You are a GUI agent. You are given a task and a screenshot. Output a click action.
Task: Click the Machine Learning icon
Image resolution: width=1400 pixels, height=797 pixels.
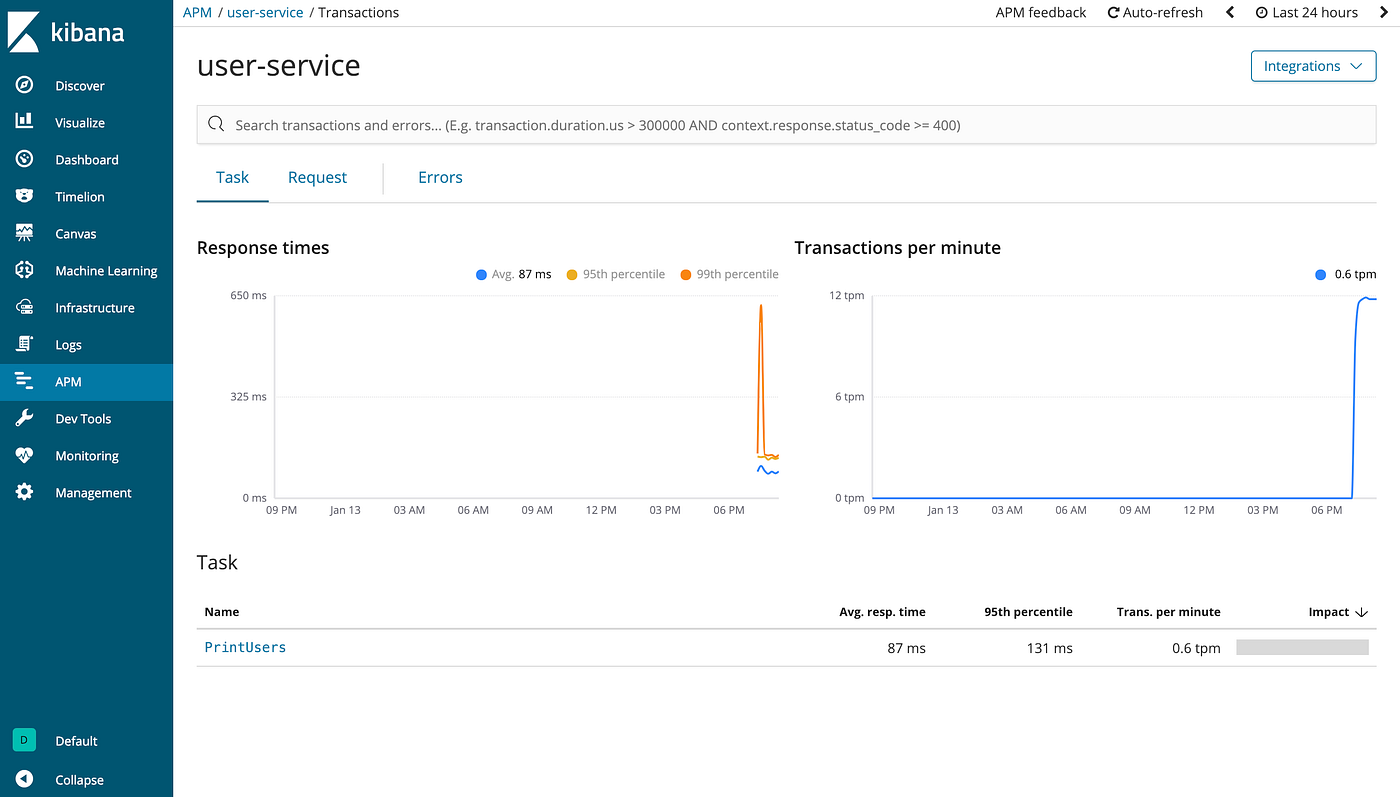pyautogui.click(x=25, y=271)
